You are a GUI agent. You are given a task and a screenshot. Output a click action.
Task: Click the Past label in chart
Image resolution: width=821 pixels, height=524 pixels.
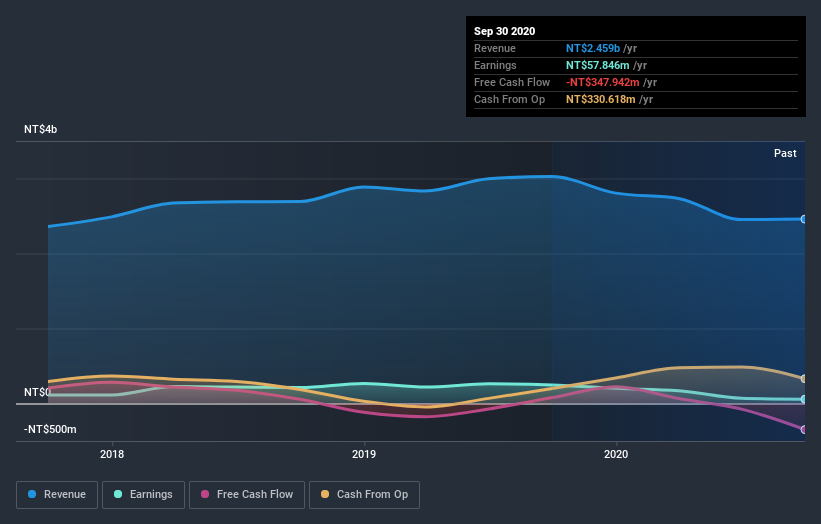(785, 153)
